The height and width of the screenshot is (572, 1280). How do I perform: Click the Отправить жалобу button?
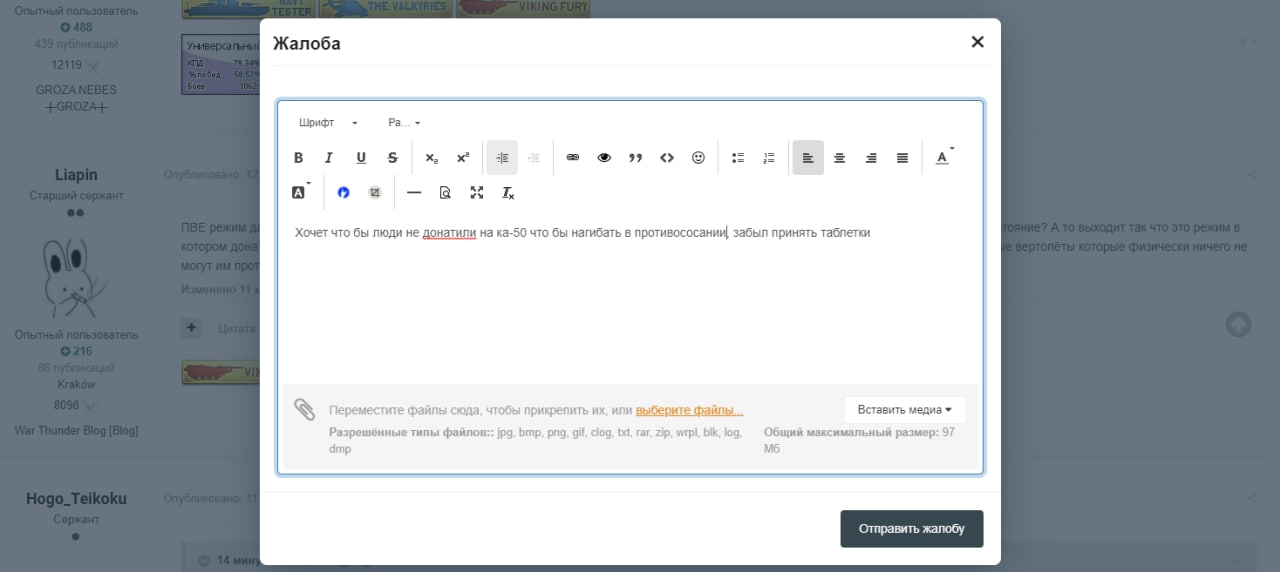(x=912, y=529)
